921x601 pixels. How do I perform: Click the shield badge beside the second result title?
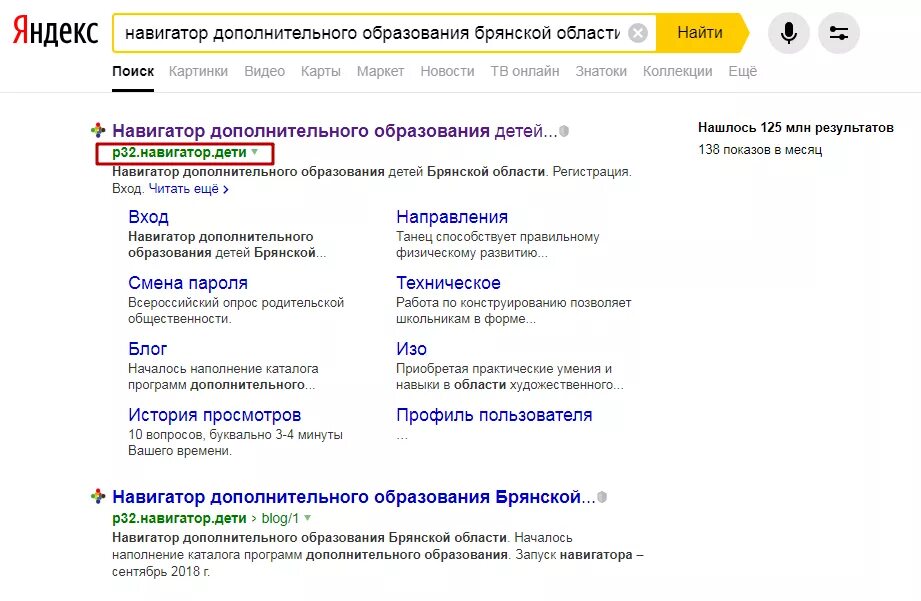(602, 497)
